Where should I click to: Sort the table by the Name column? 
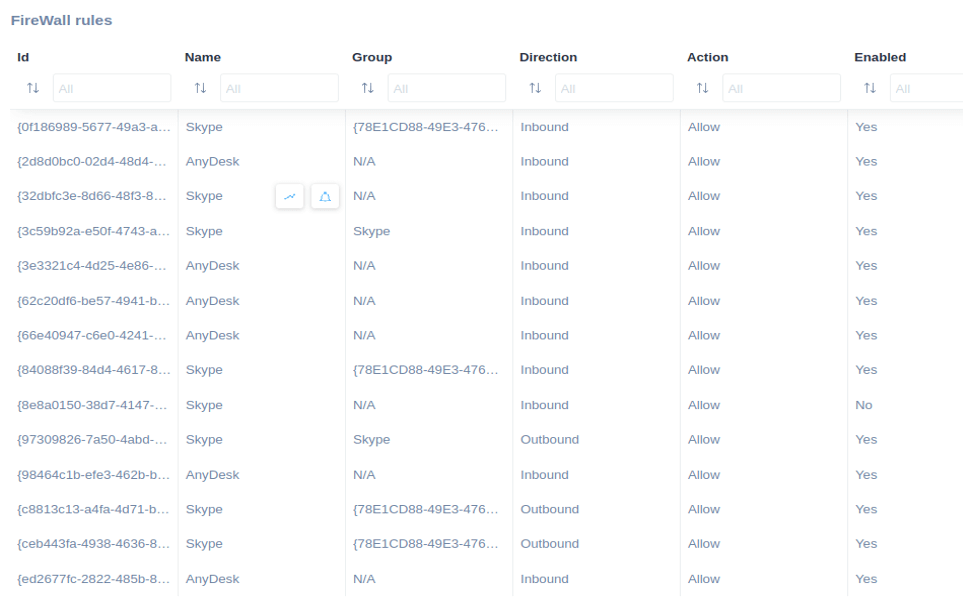(200, 88)
